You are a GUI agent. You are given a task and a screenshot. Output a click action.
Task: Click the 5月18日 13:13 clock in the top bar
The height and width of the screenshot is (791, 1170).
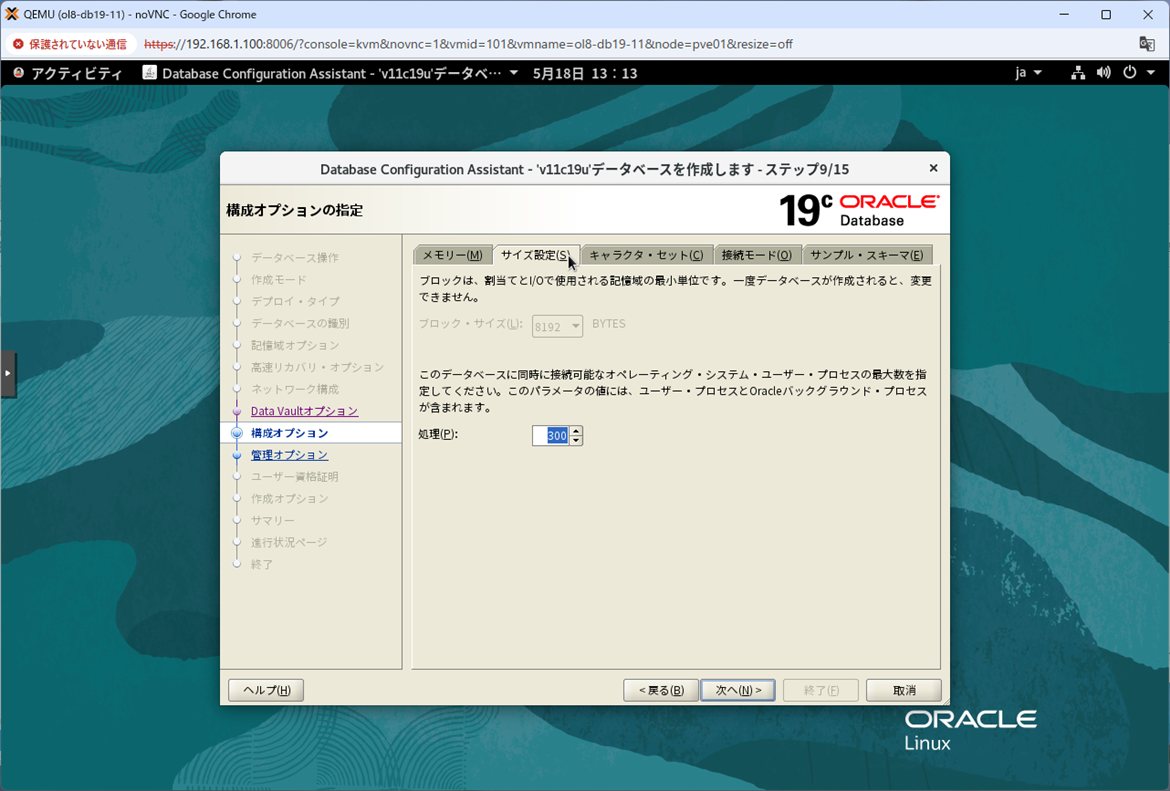(x=585, y=73)
